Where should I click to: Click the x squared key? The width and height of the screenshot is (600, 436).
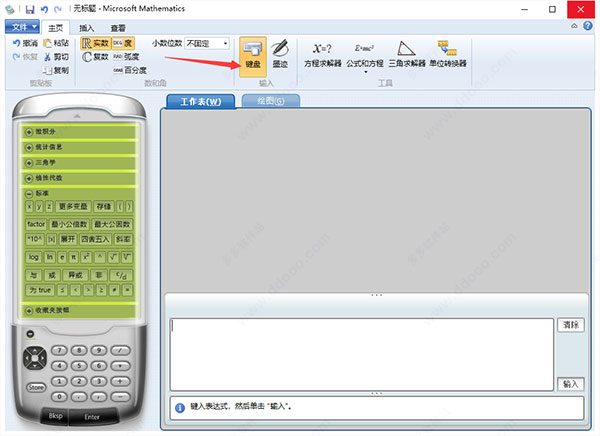(x=86, y=257)
